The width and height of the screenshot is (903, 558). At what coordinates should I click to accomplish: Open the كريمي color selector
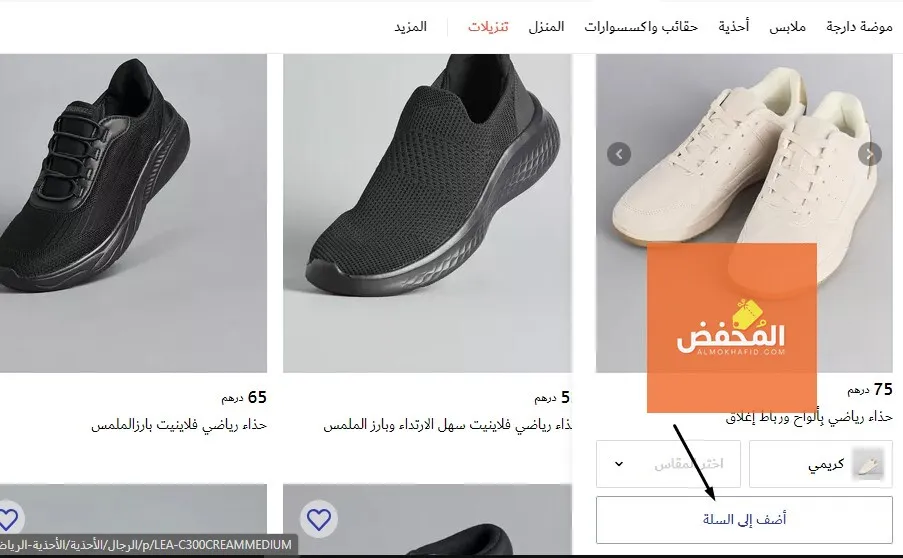tap(821, 464)
